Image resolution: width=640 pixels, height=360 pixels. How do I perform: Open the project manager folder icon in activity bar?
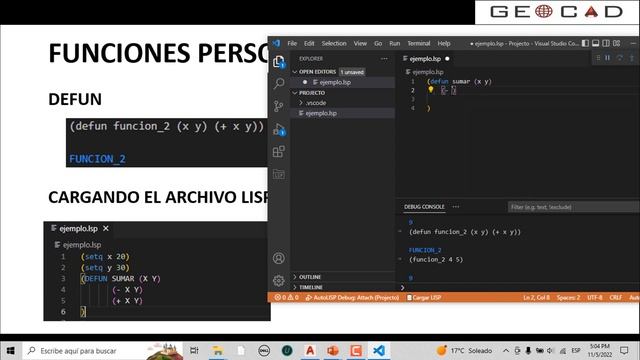point(279,174)
